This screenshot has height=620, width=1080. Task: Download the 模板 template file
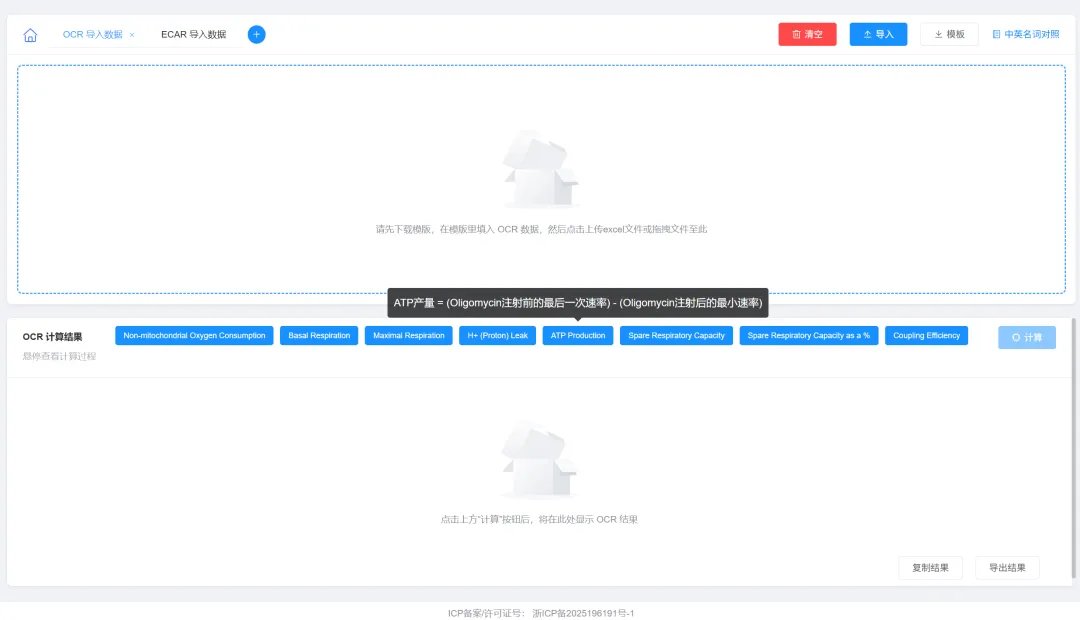click(949, 34)
